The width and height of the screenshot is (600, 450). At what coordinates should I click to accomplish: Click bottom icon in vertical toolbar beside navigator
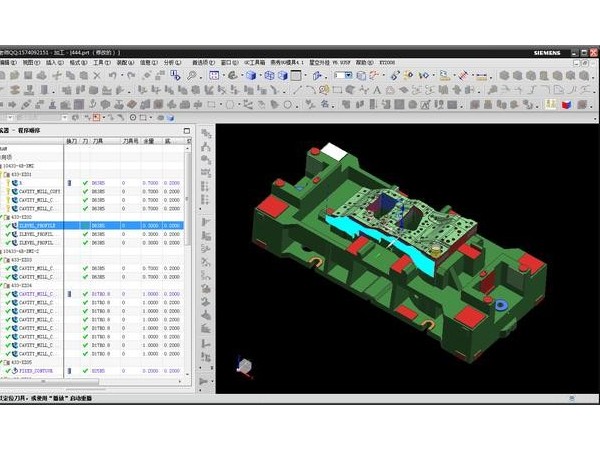click(x=206, y=383)
